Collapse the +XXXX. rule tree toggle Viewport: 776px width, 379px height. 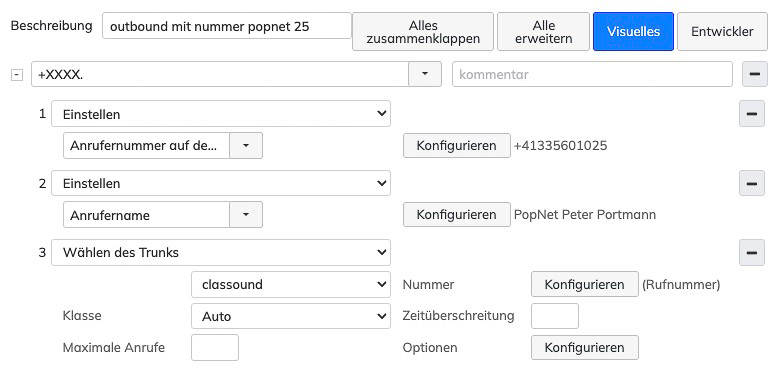point(17,75)
